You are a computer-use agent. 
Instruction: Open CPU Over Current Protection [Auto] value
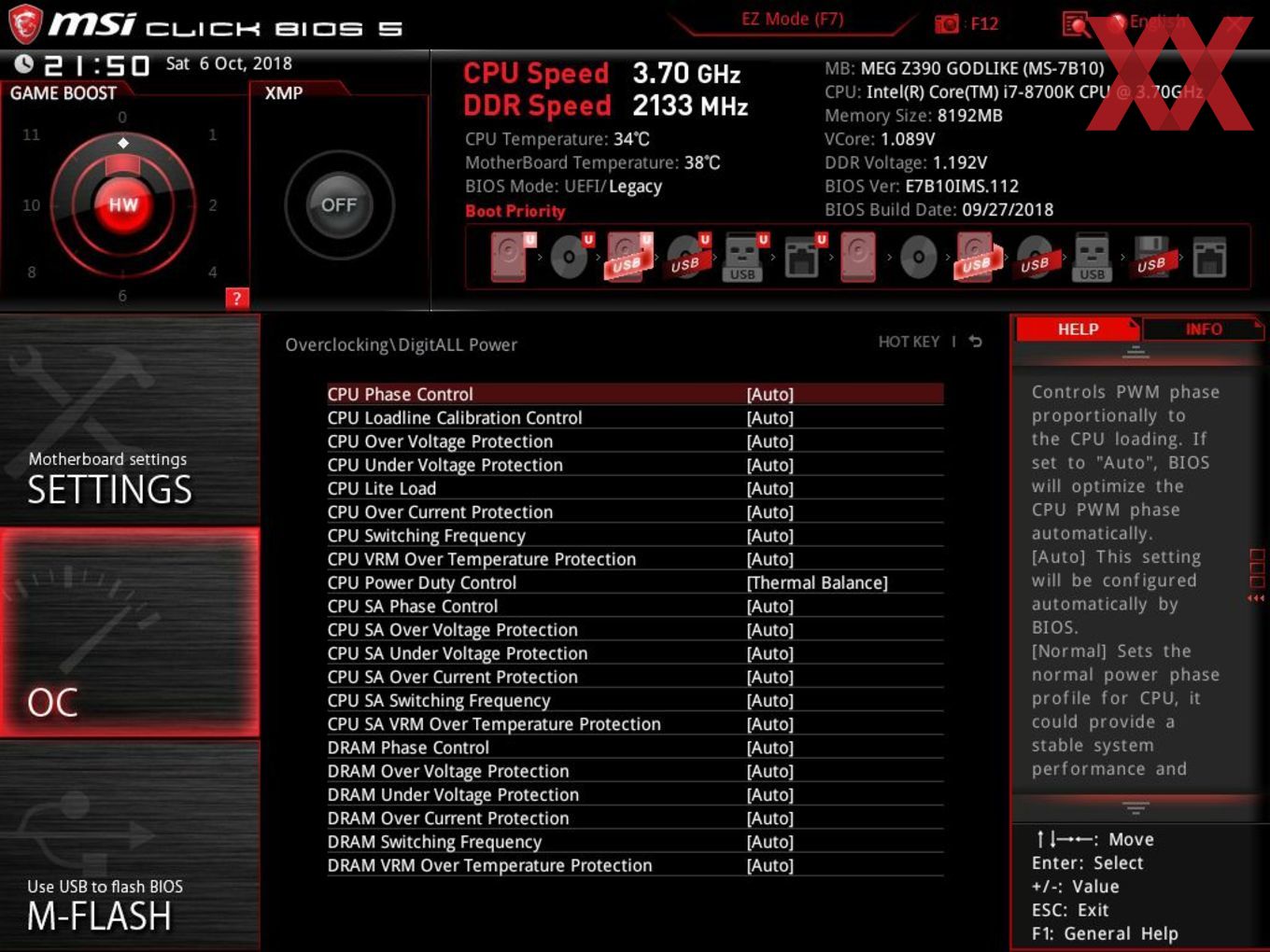(770, 512)
